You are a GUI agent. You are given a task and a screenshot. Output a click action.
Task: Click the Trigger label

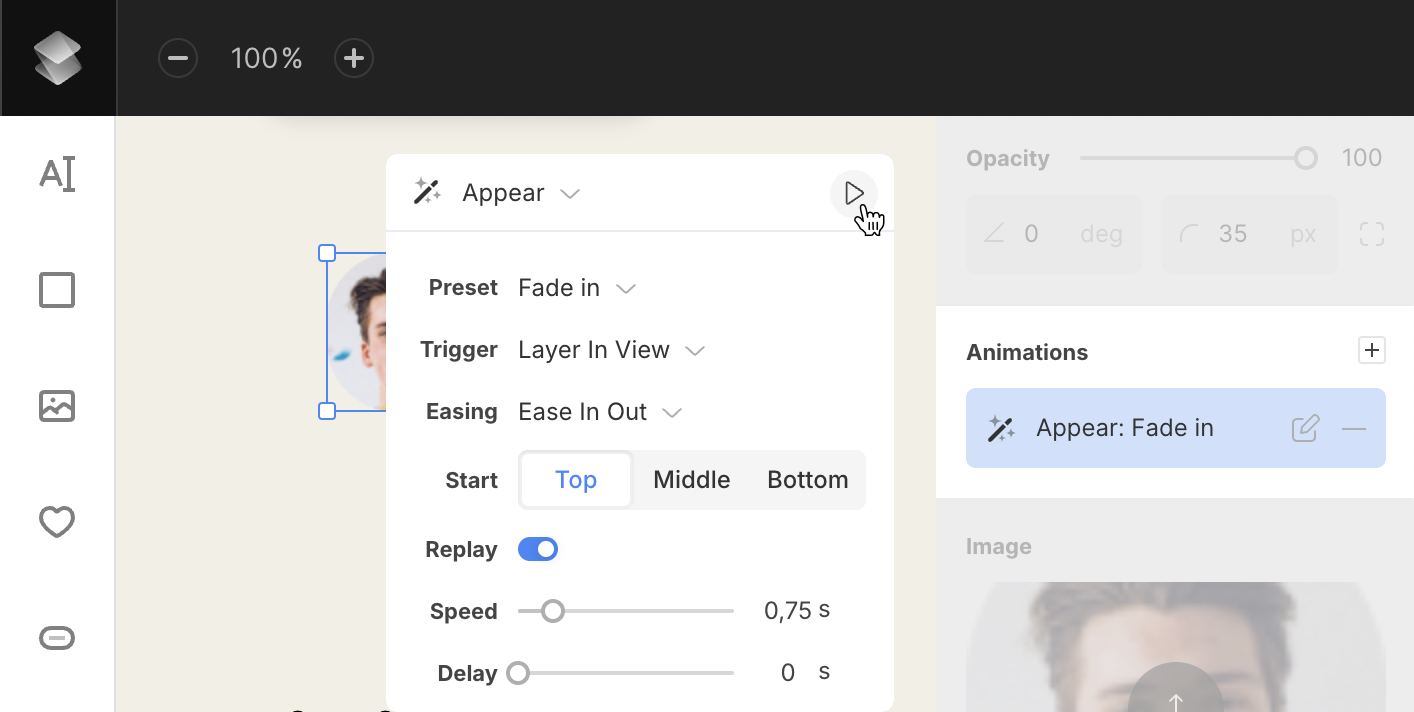coord(459,350)
